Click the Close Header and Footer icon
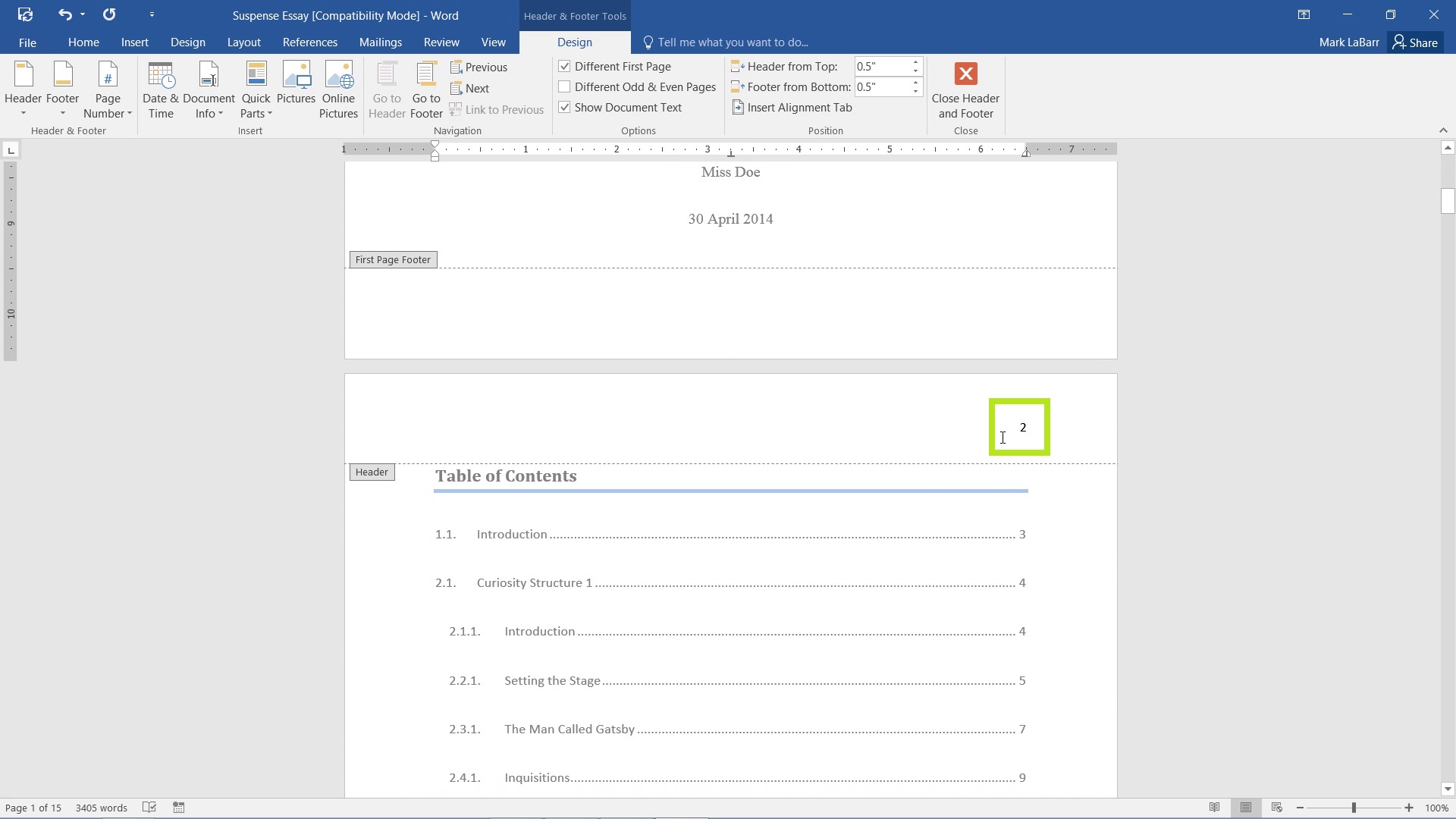Image resolution: width=1456 pixels, height=819 pixels. point(966,73)
